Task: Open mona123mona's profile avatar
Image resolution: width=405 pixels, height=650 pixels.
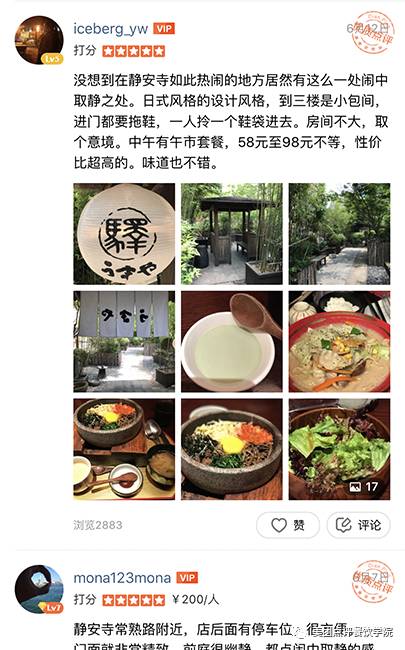Action: pos(39,589)
